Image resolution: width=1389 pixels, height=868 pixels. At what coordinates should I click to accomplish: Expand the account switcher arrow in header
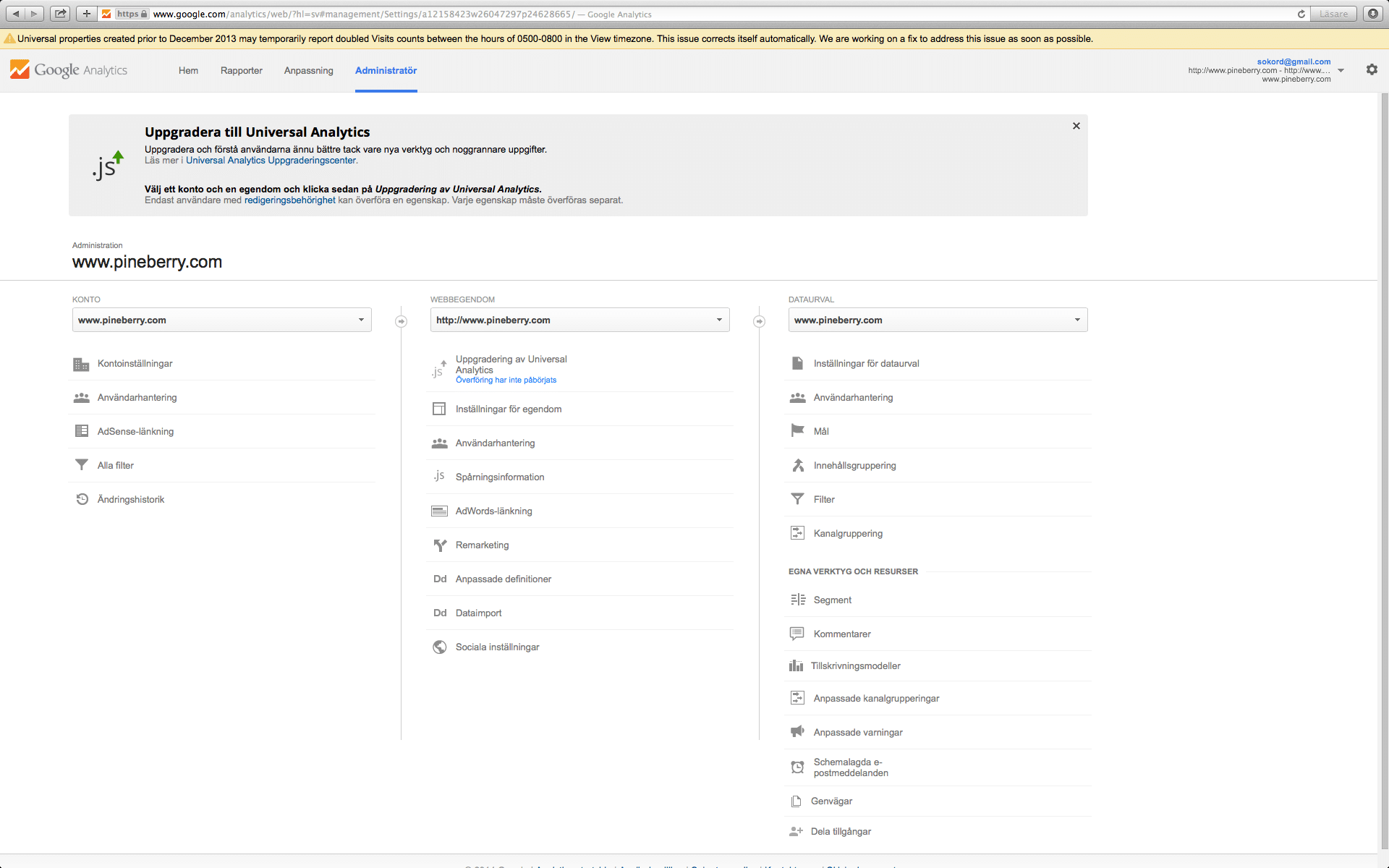point(1341,70)
